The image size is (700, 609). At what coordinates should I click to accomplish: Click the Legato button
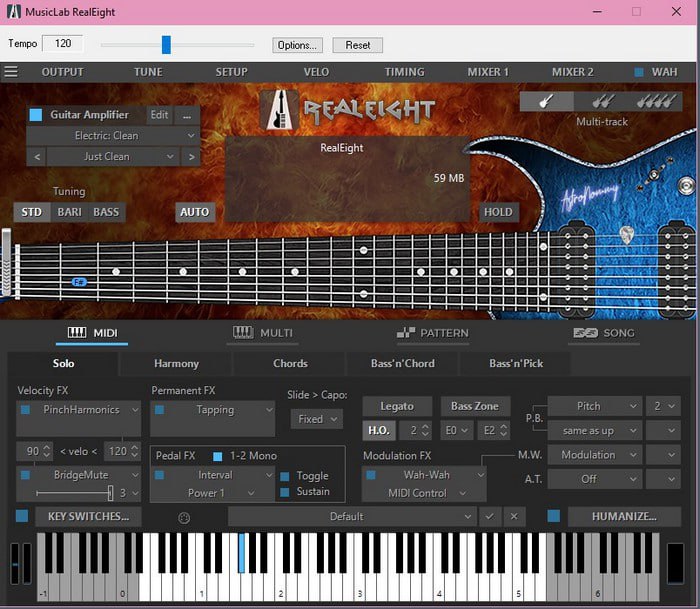pyautogui.click(x=397, y=406)
